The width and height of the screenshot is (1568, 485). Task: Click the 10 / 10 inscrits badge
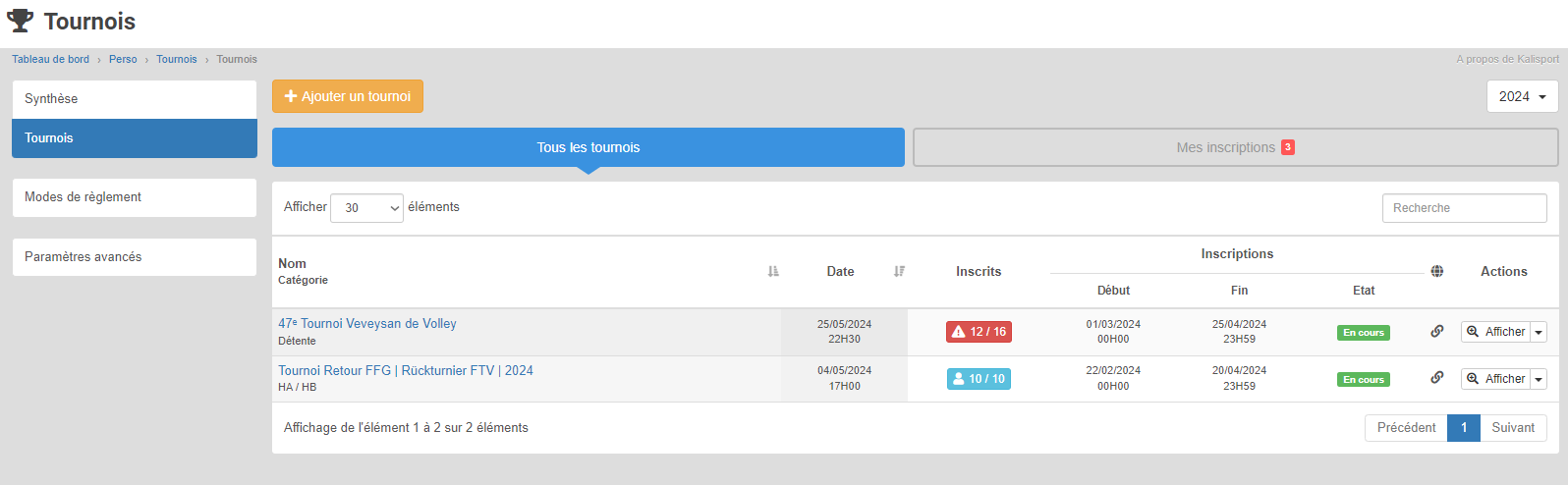[x=979, y=379]
